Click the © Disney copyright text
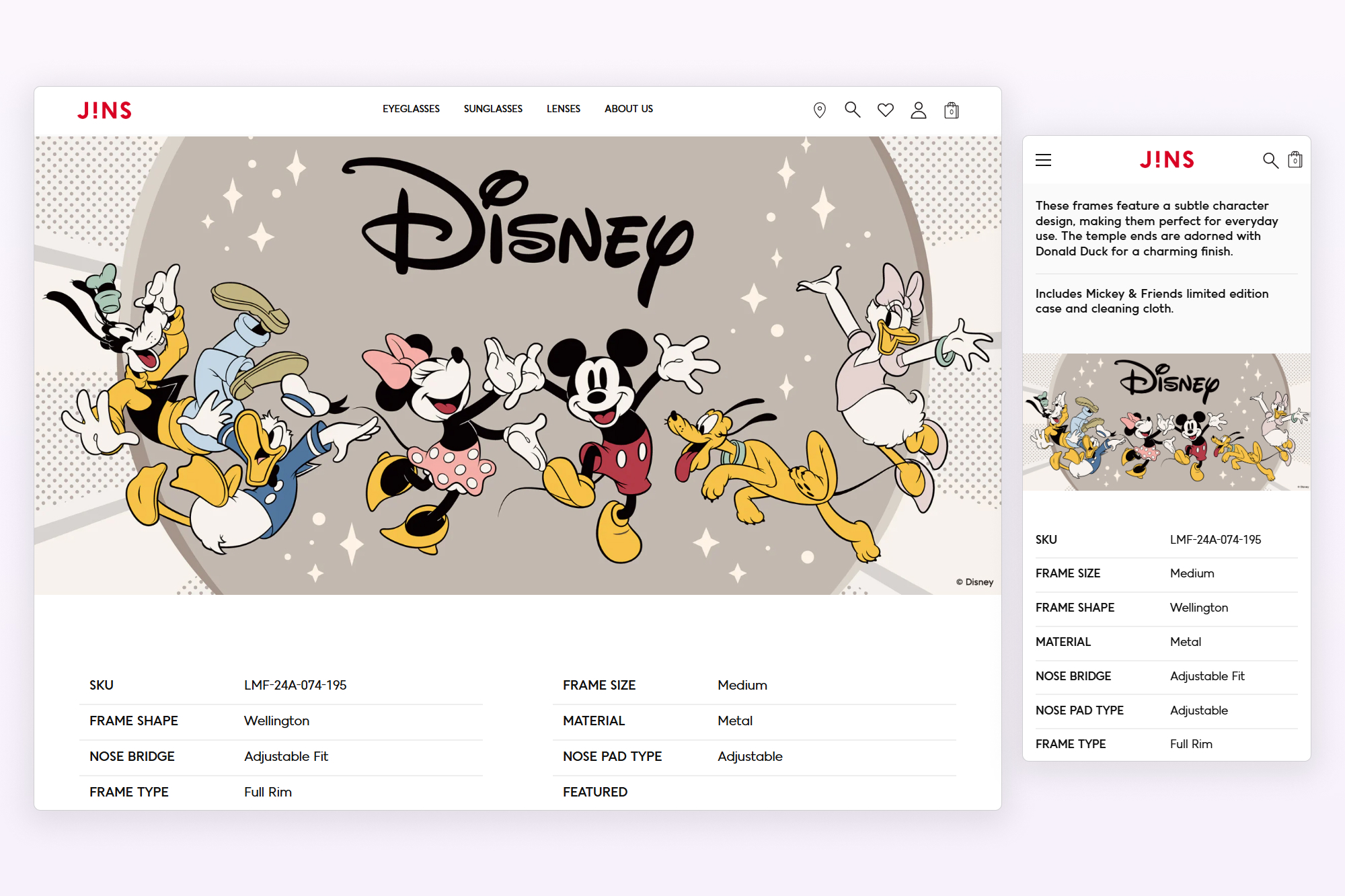1345x896 pixels. [975, 581]
